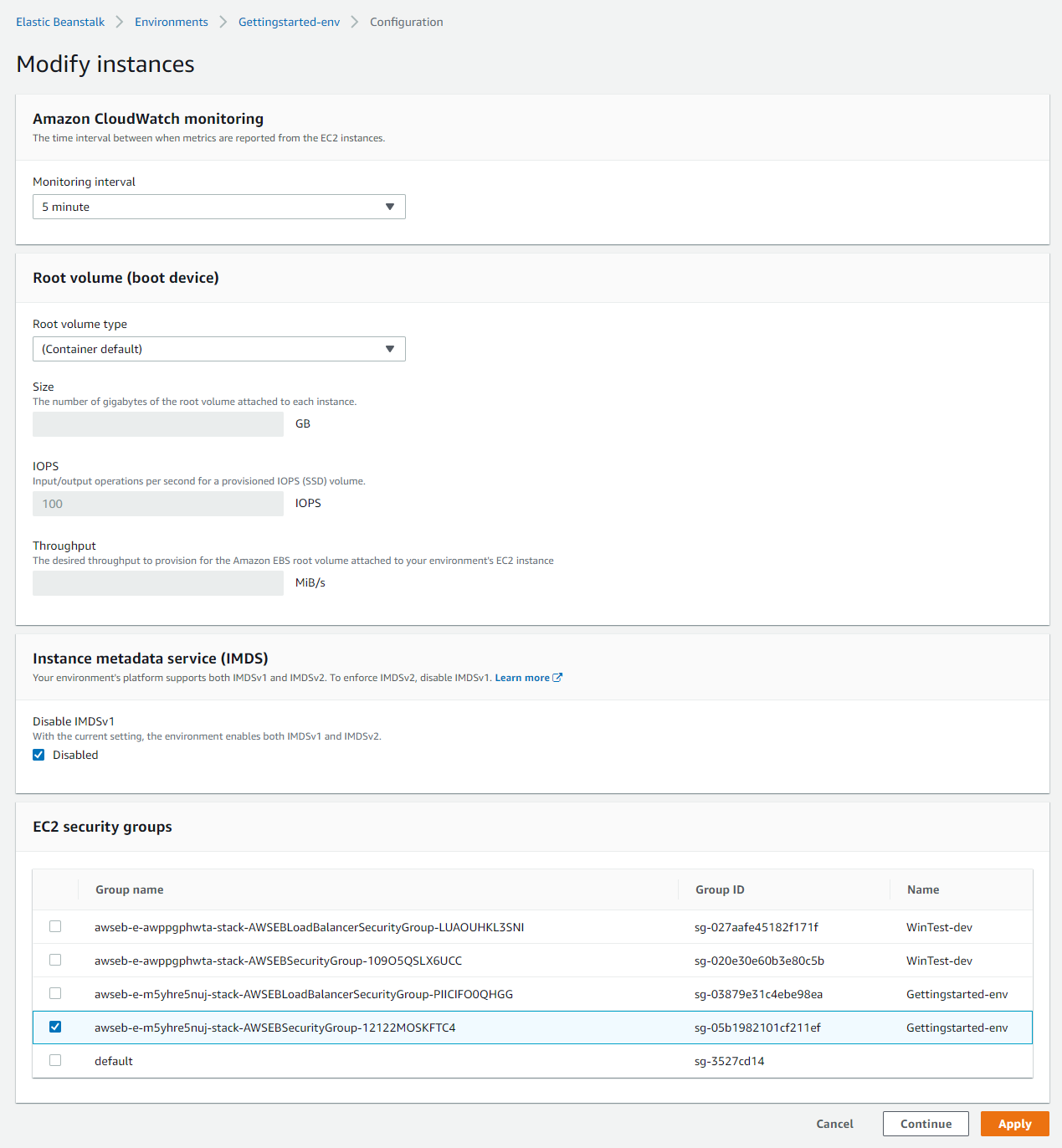
Task: Click the Apply button
Action: point(1014,1124)
